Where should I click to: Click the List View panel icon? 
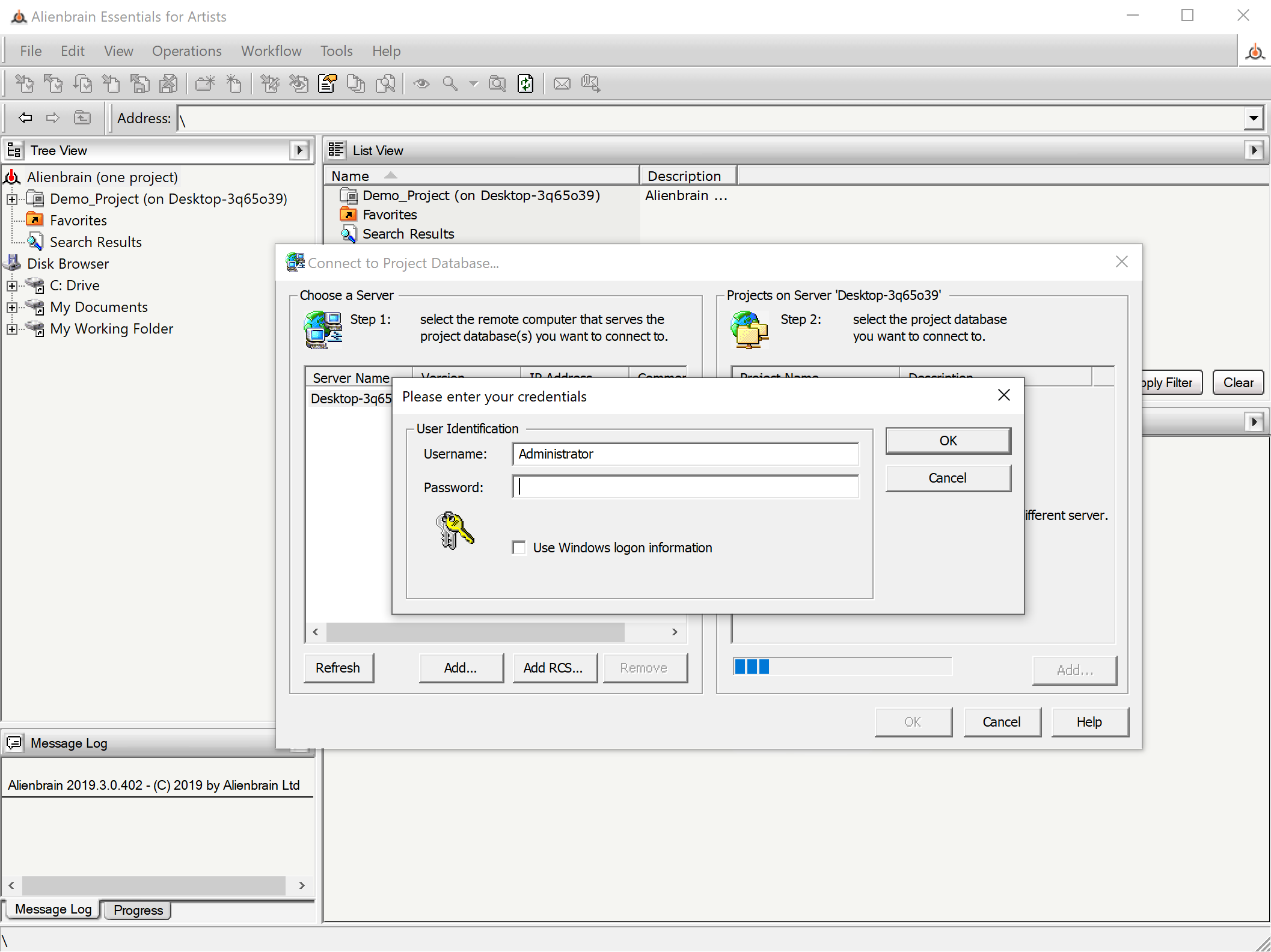click(x=336, y=150)
